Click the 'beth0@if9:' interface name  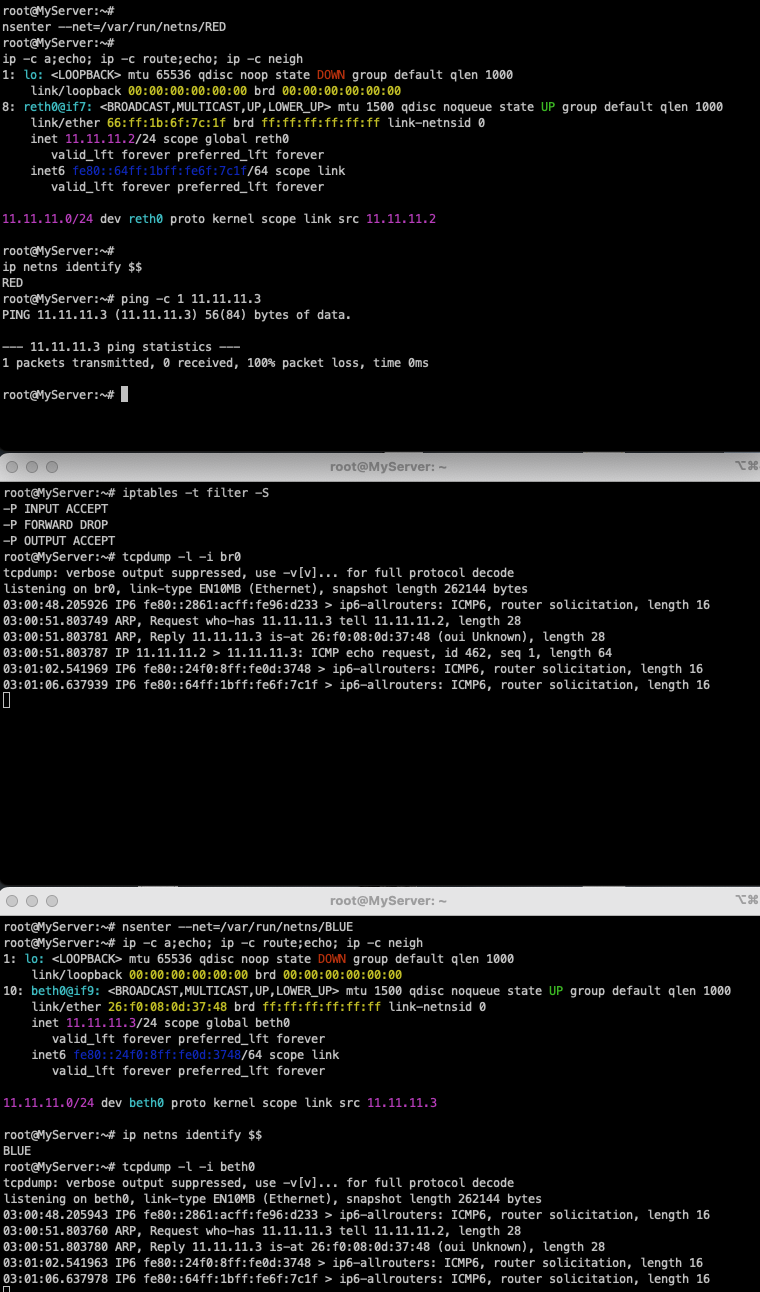coord(63,991)
